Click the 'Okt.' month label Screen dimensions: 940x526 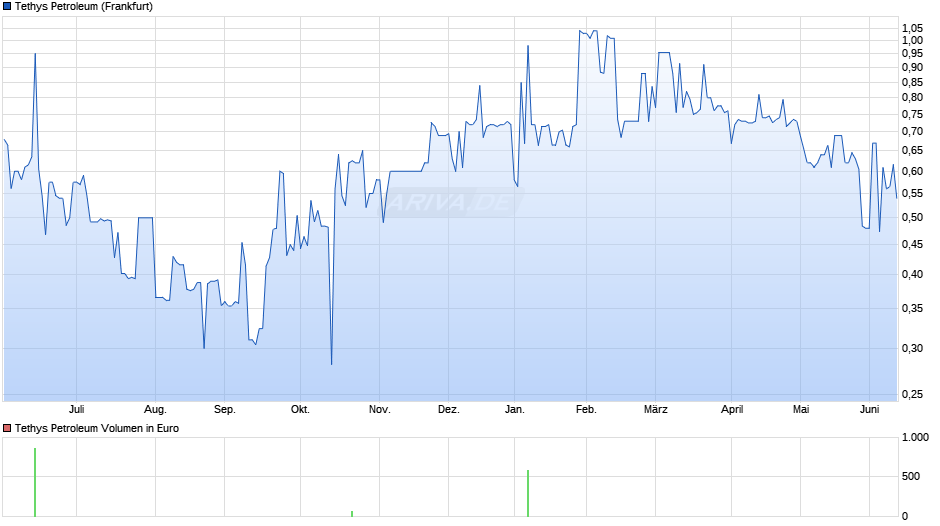[300, 409]
